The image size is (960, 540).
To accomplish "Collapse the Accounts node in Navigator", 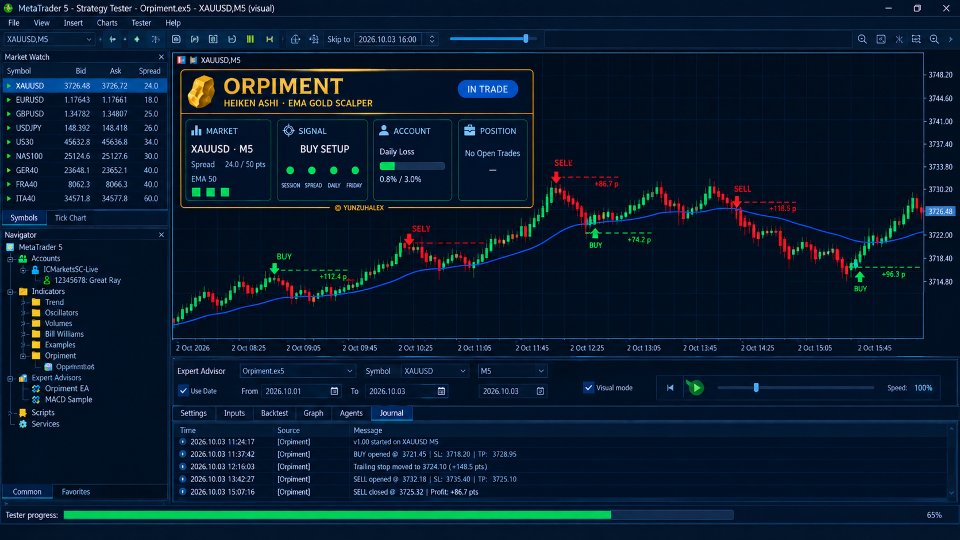I will click(10, 259).
